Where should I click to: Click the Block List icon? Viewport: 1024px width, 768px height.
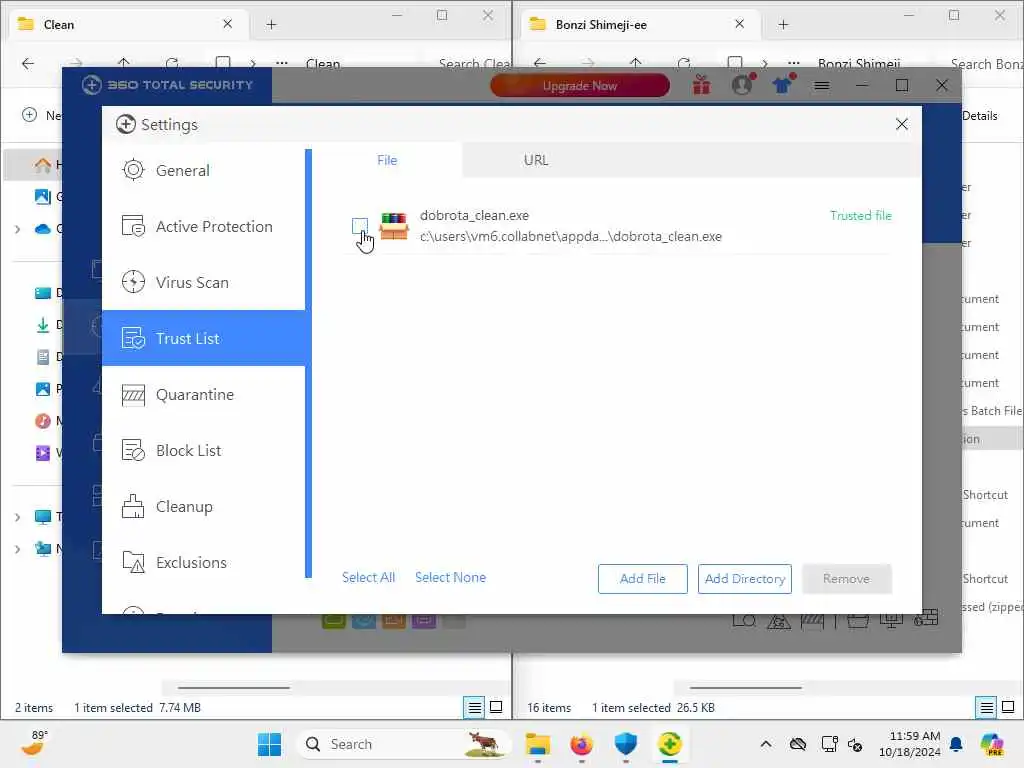(x=133, y=451)
